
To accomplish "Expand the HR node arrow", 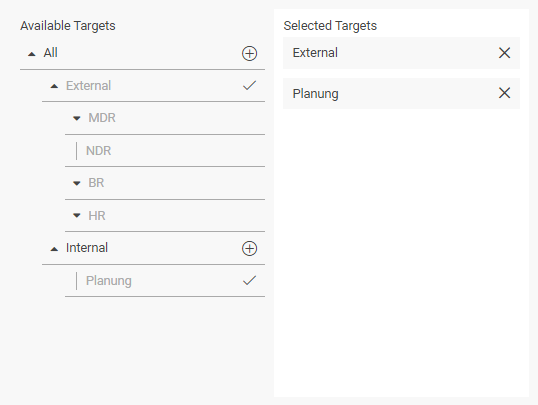I will click(77, 216).
